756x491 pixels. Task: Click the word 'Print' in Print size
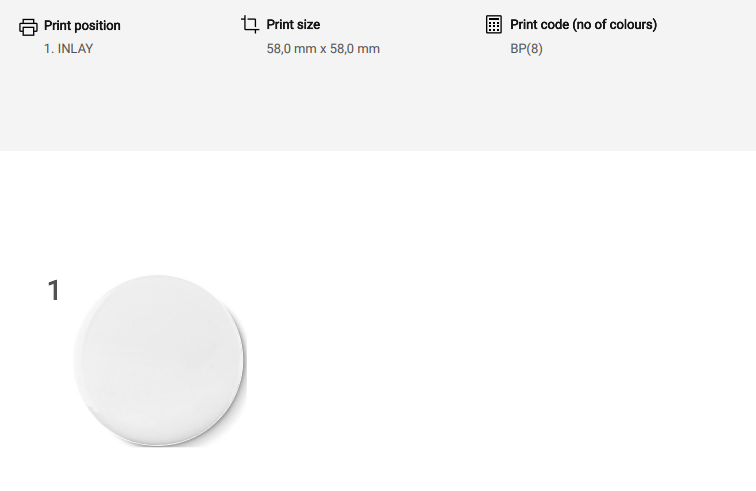[280, 25]
